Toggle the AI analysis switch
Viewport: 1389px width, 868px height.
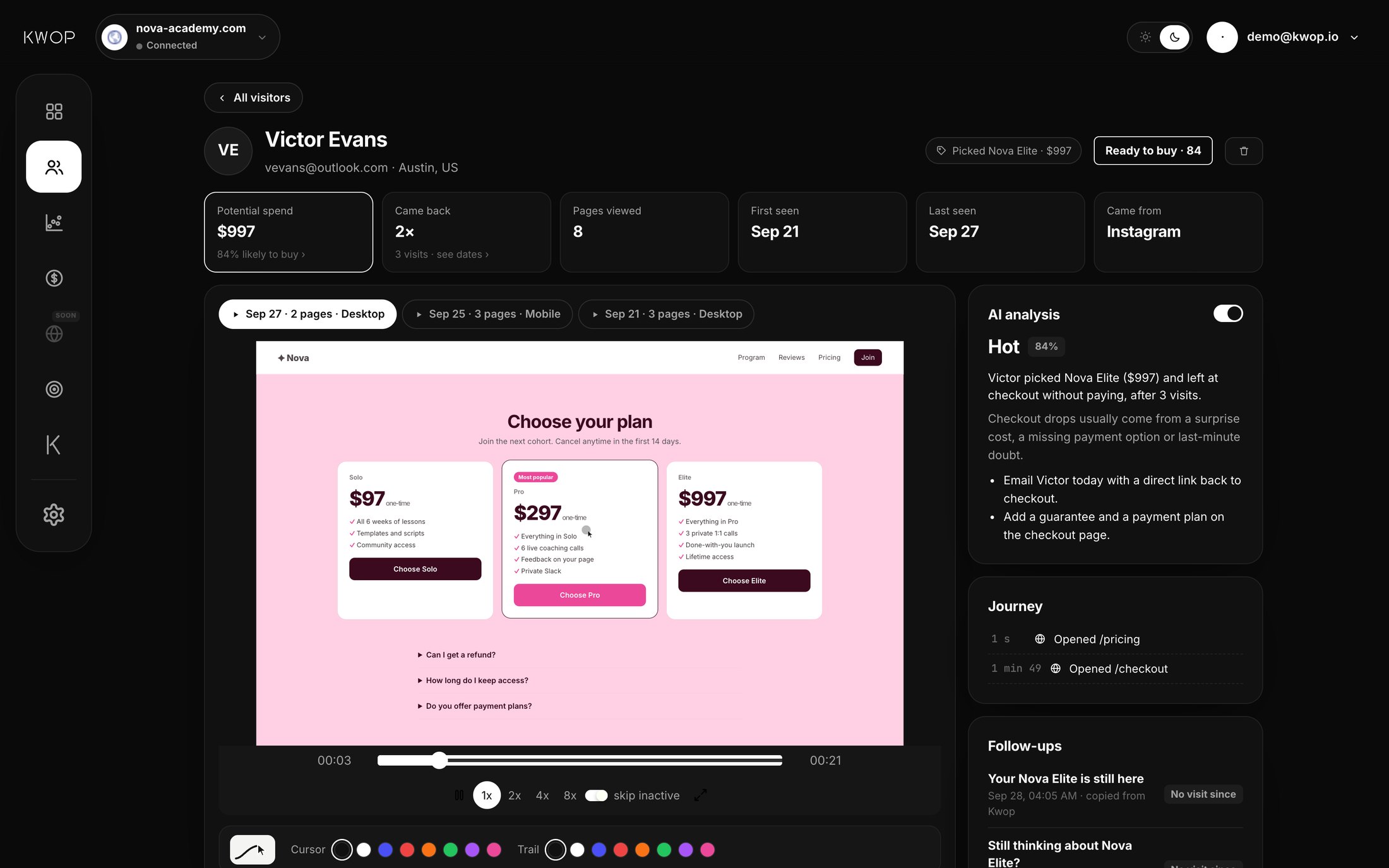(1228, 314)
